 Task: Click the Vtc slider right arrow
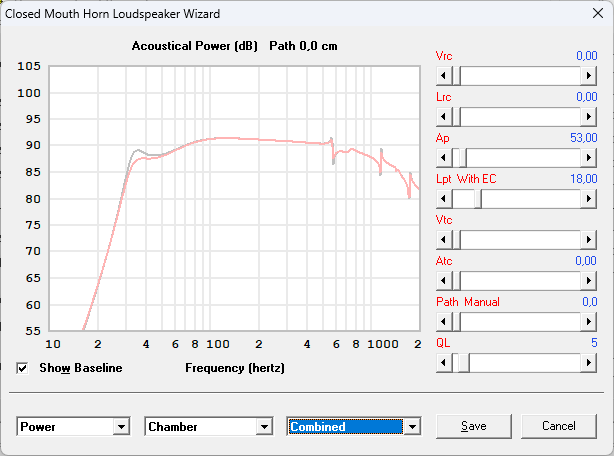click(589, 240)
